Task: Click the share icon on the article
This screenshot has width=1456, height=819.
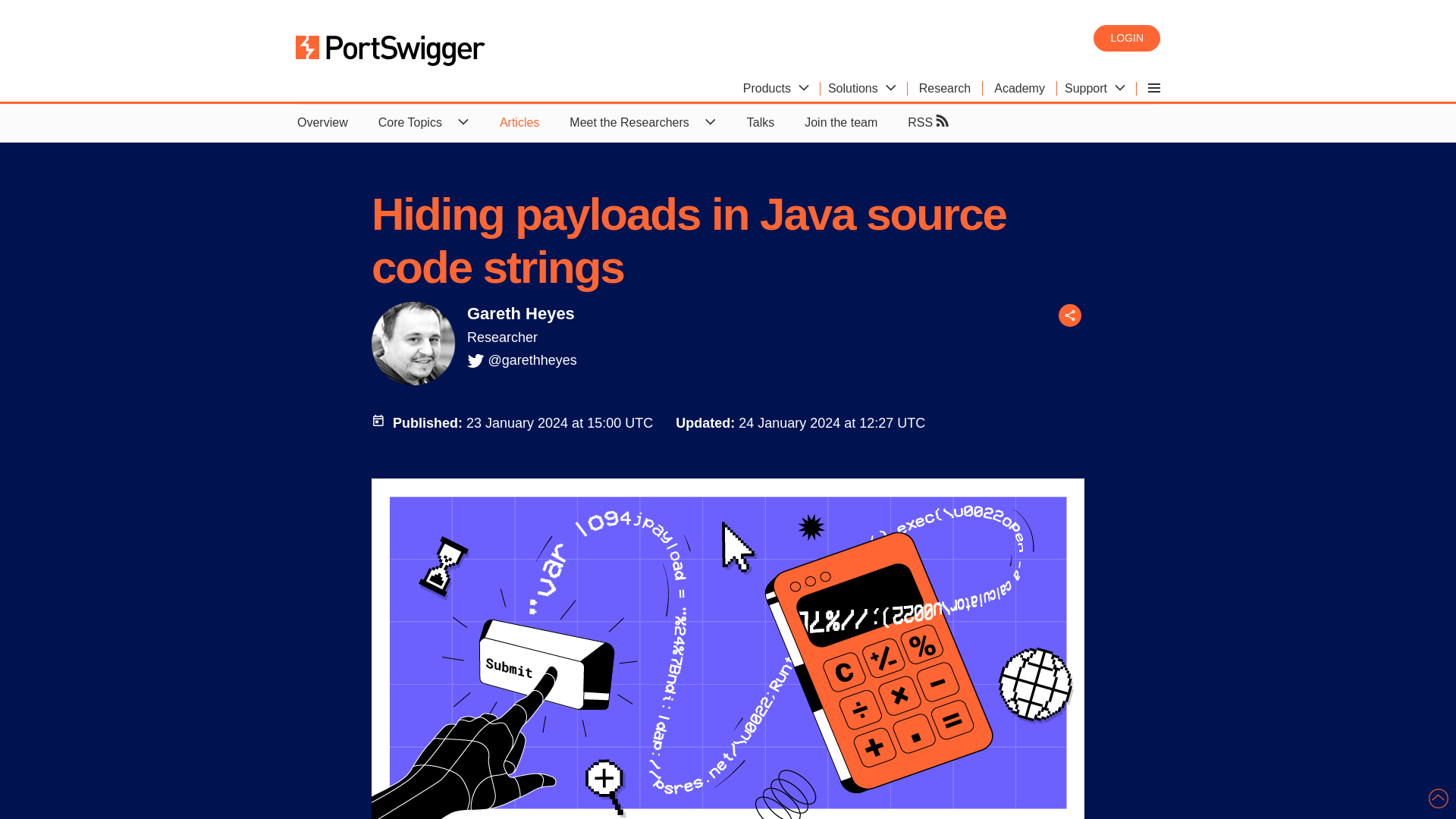Action: click(x=1070, y=316)
